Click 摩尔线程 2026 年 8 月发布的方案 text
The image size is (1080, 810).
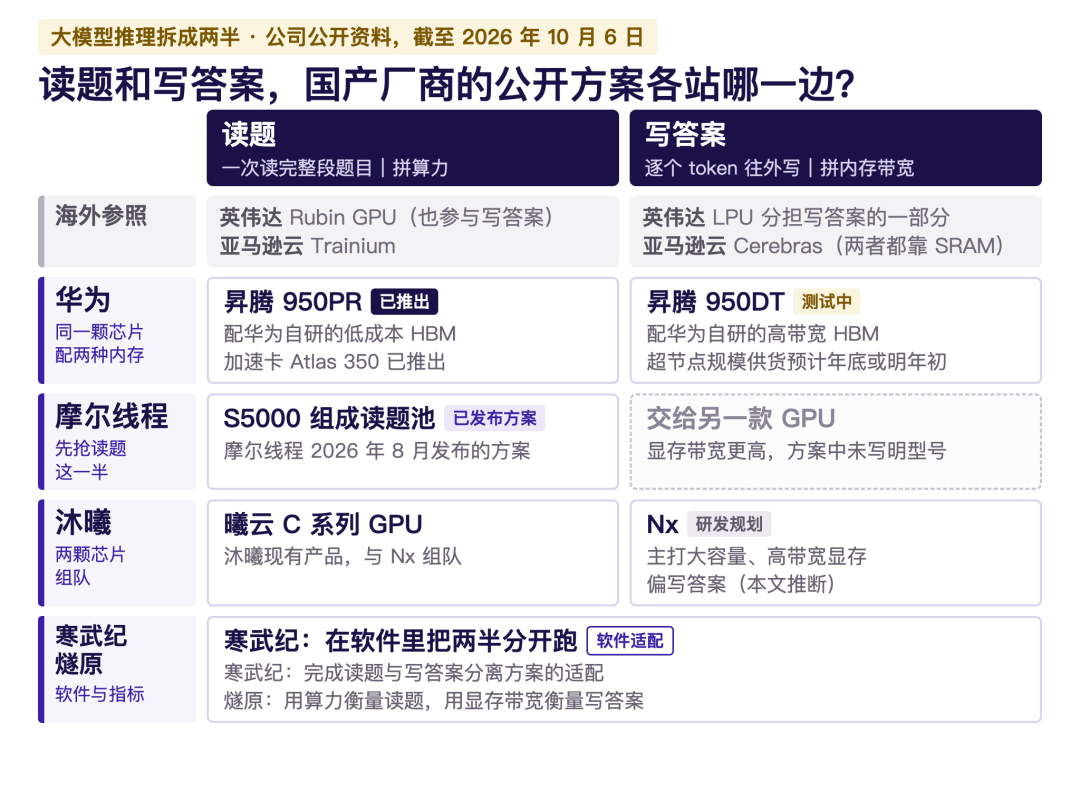(x=377, y=450)
